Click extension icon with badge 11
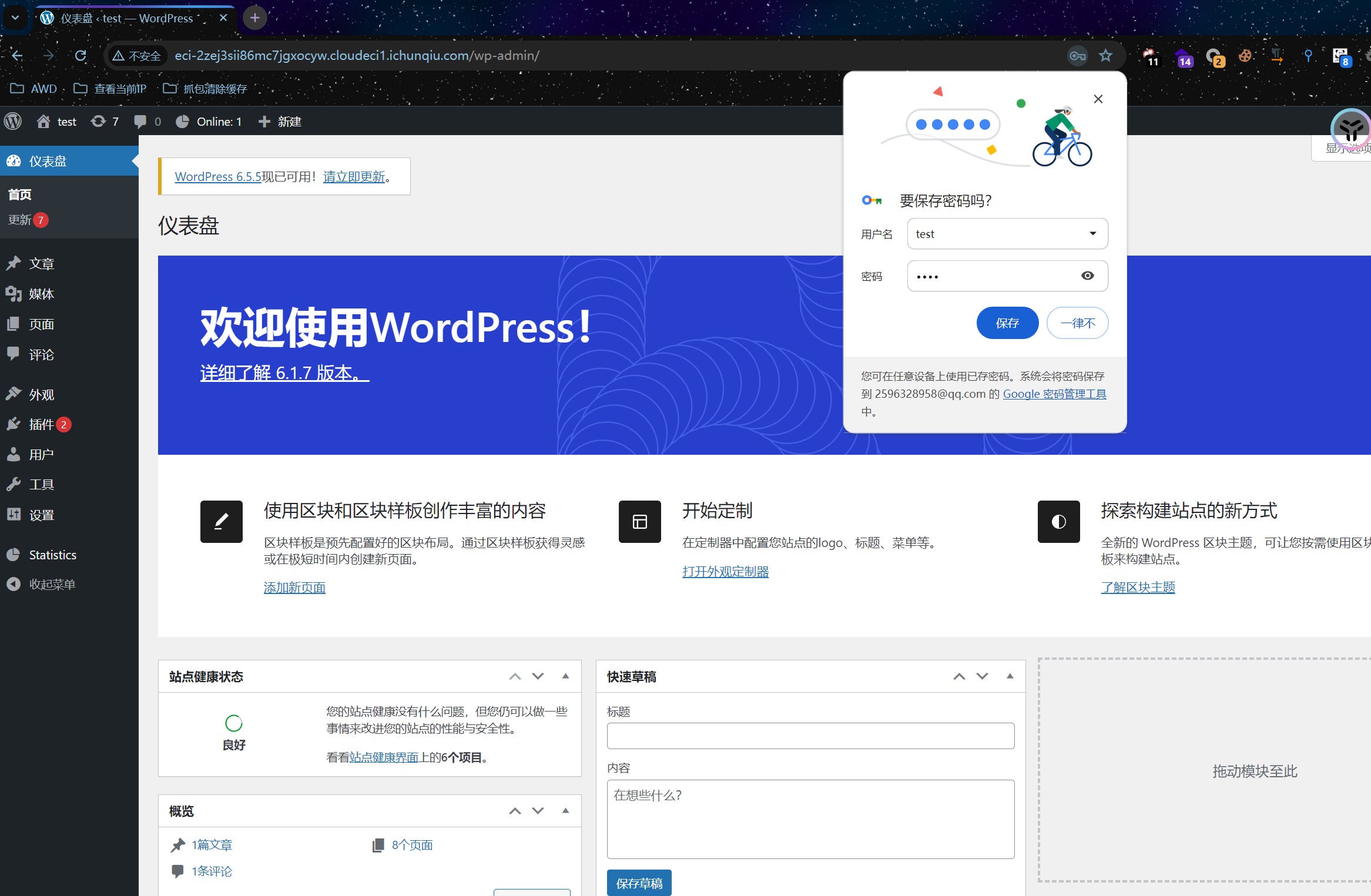The image size is (1371, 896). coord(1151,57)
